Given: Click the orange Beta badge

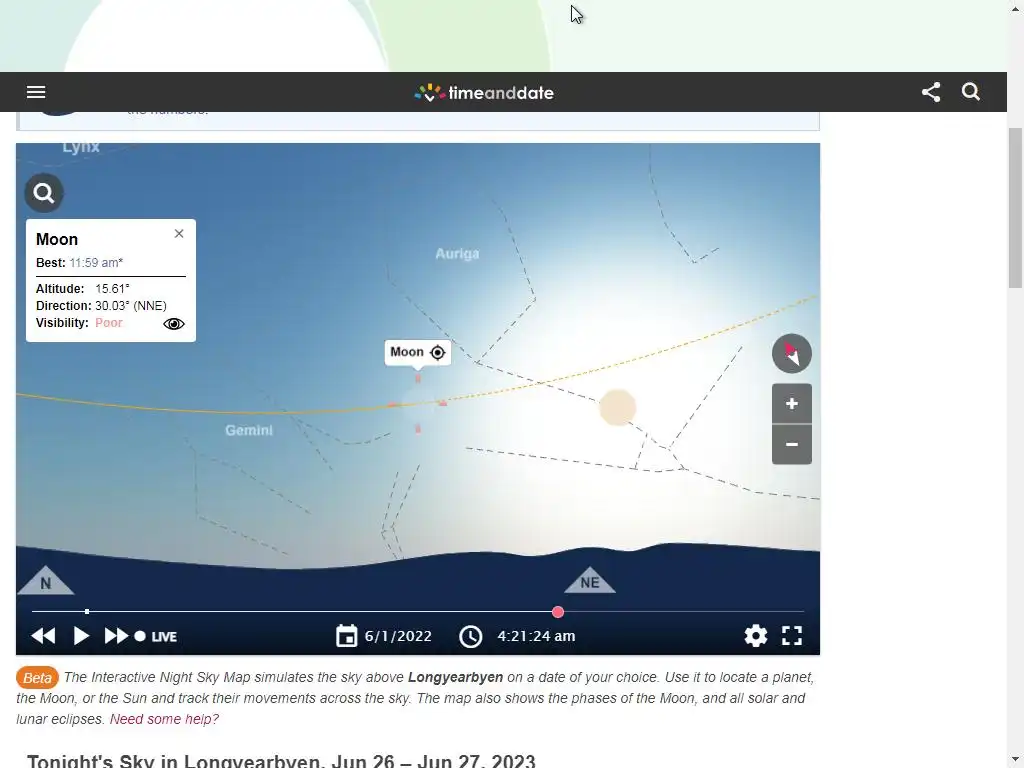Looking at the screenshot, I should (37, 678).
